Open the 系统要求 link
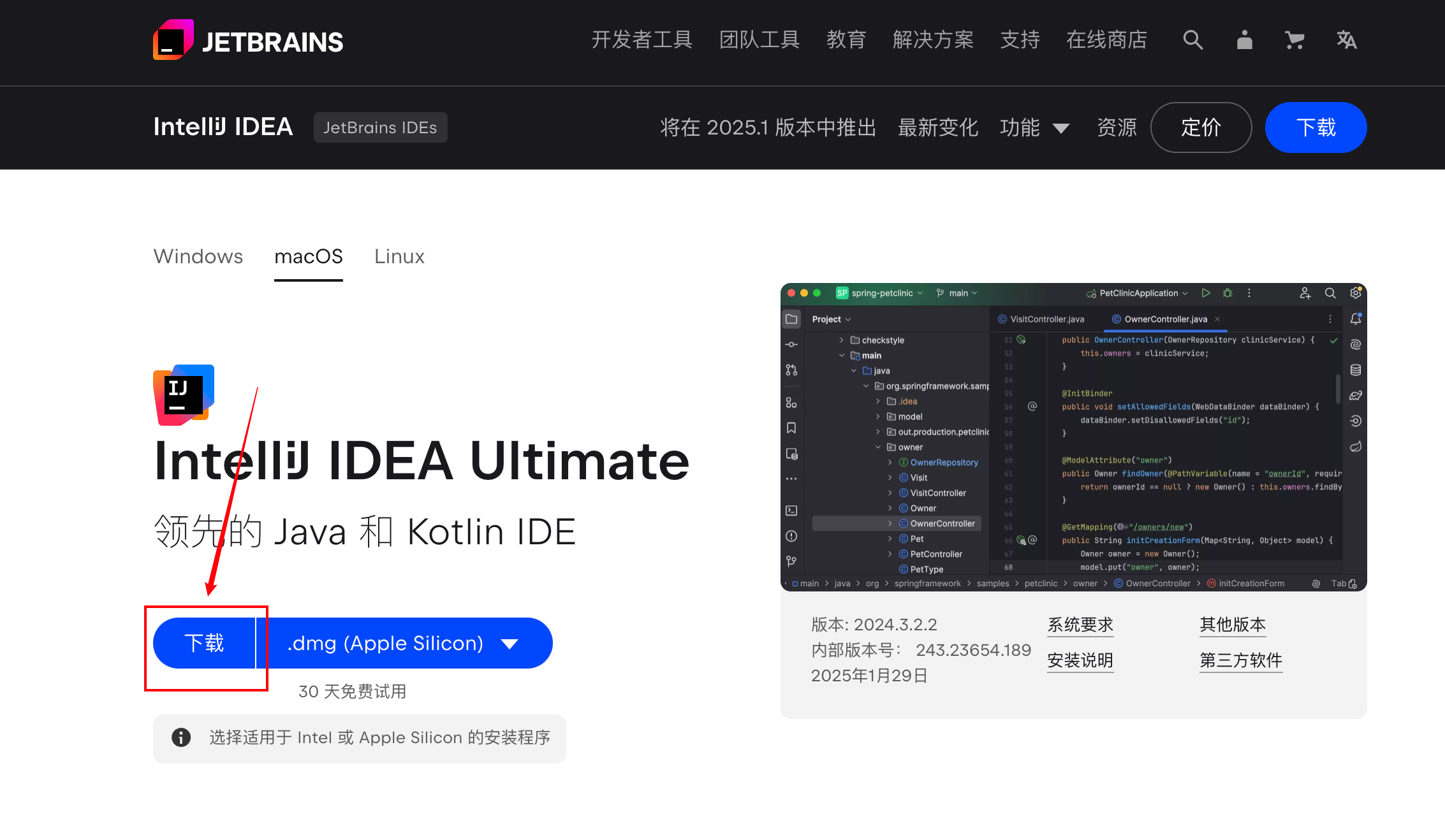 1080,625
